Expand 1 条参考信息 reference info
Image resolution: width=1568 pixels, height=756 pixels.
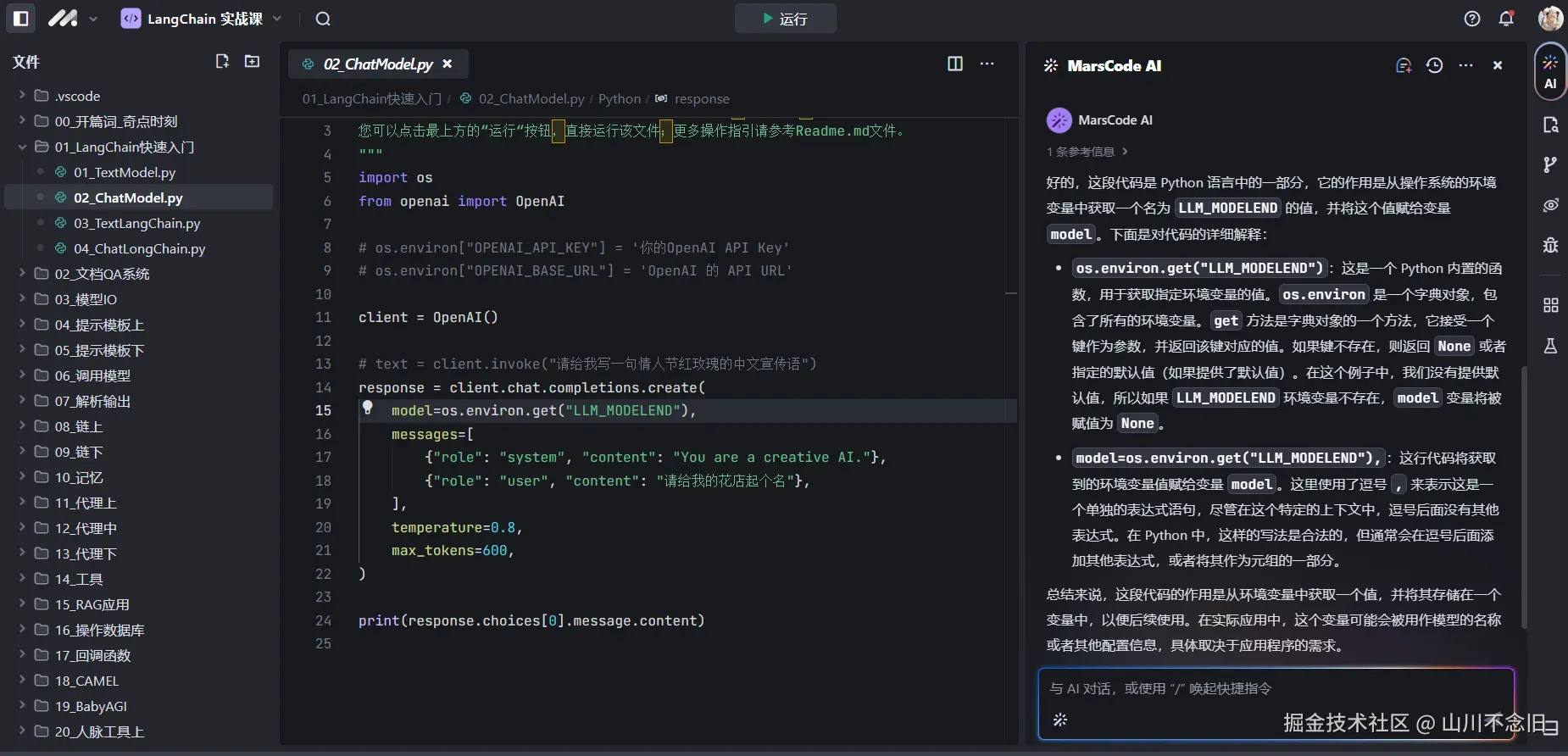click(x=1087, y=152)
